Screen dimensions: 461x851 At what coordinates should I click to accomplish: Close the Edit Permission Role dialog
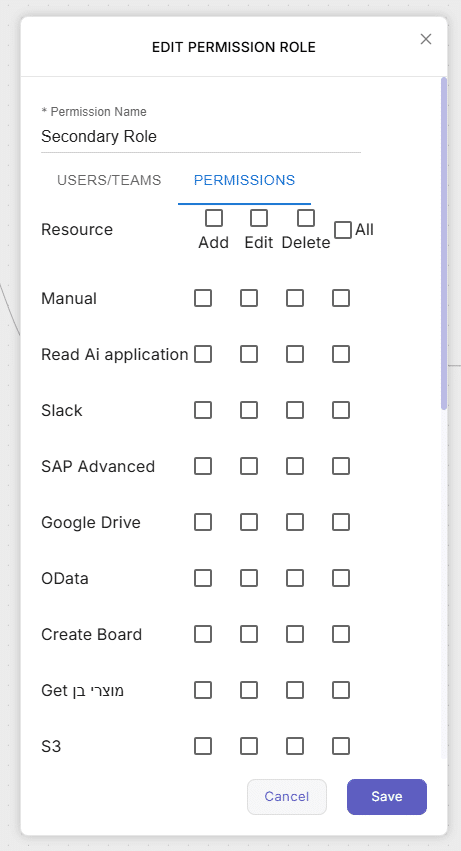pos(426,39)
